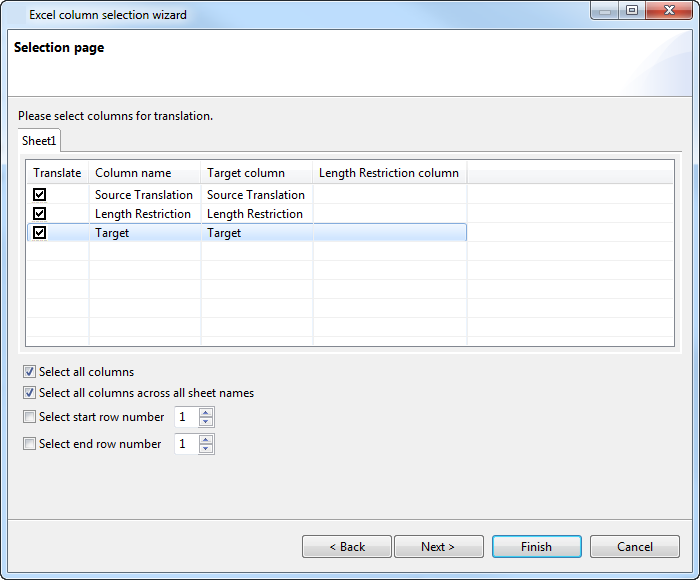The height and width of the screenshot is (580, 700).
Task: Click the start row number field
Action: [187, 417]
